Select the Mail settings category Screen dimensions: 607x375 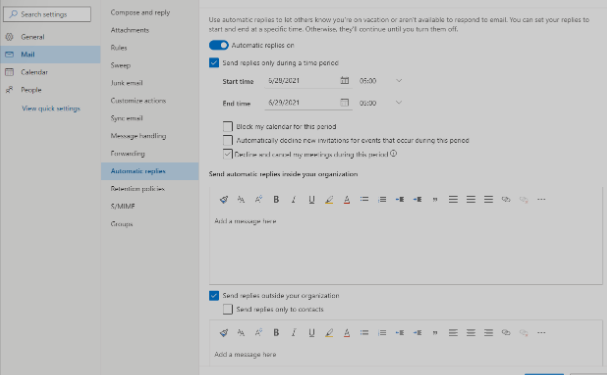click(x=50, y=55)
